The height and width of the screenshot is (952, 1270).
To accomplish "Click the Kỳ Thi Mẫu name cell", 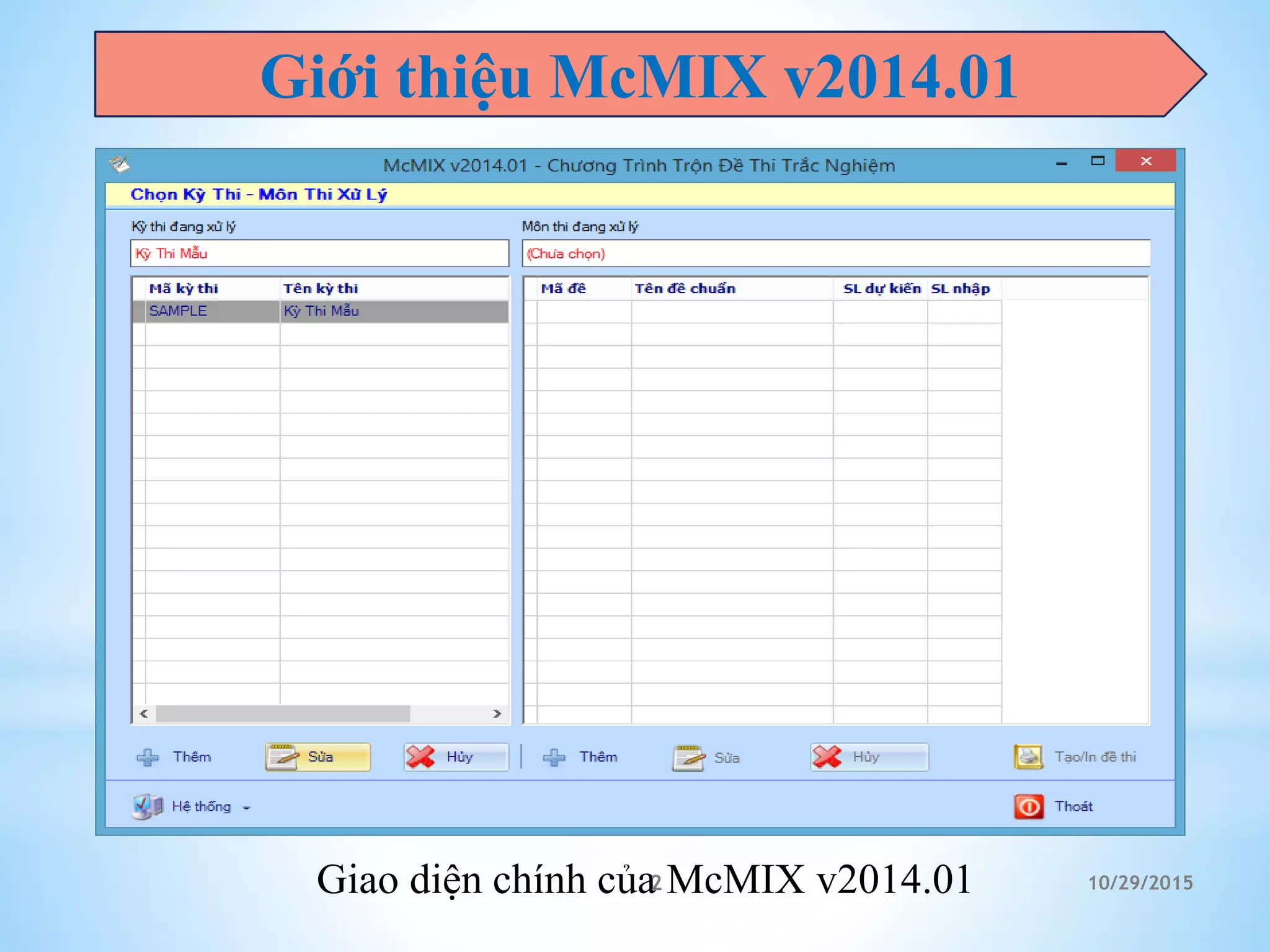I will [321, 311].
